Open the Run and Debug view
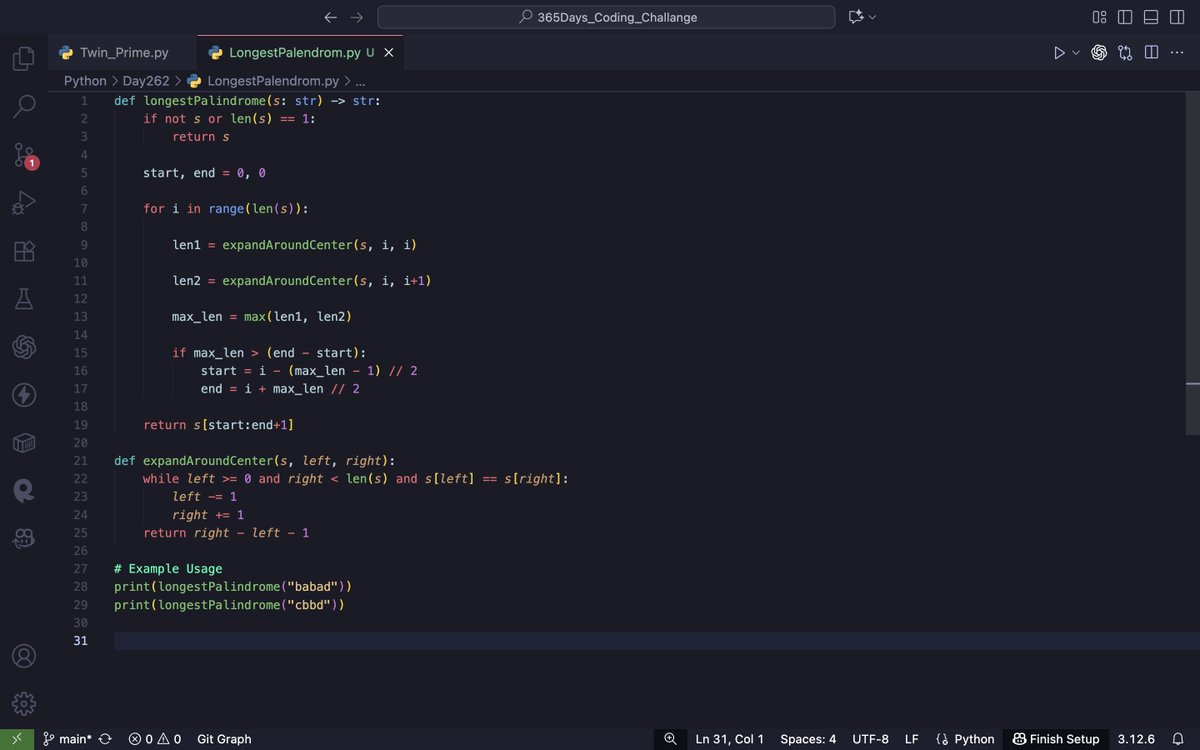 pyautogui.click(x=24, y=203)
